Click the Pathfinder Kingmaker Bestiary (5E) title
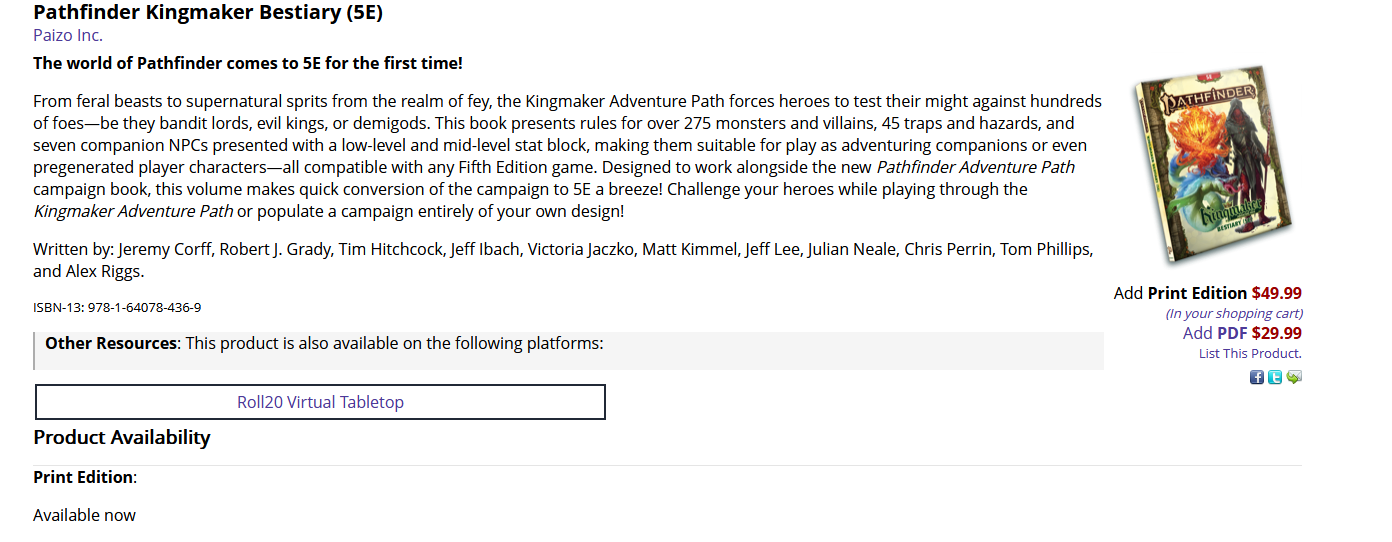The height and width of the screenshot is (542, 1392). coord(208,13)
